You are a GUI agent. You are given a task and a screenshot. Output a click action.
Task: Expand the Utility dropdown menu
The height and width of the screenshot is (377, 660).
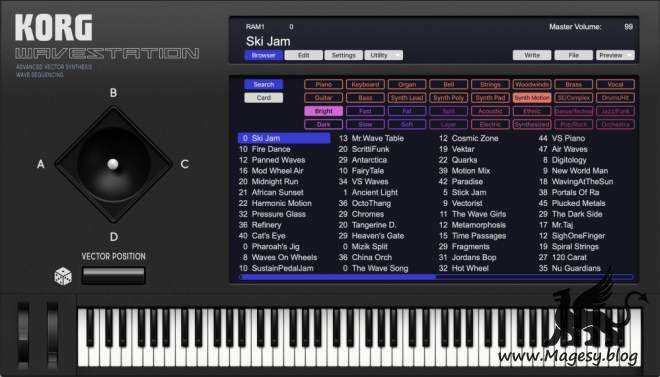[383, 55]
